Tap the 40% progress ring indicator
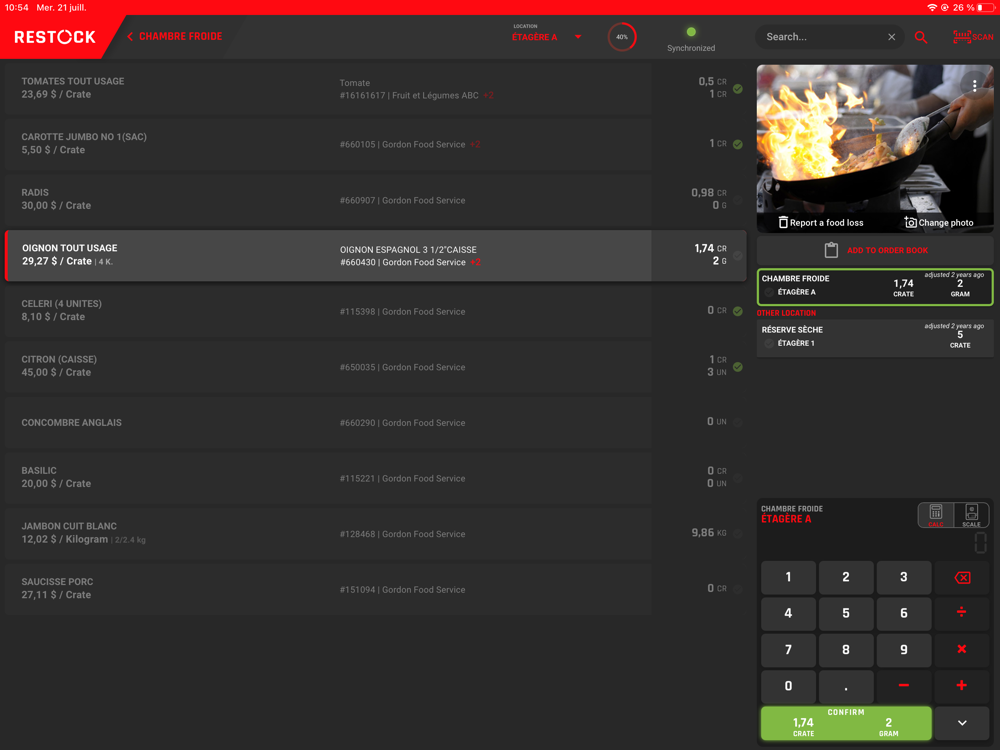The height and width of the screenshot is (750, 1000). coord(622,37)
